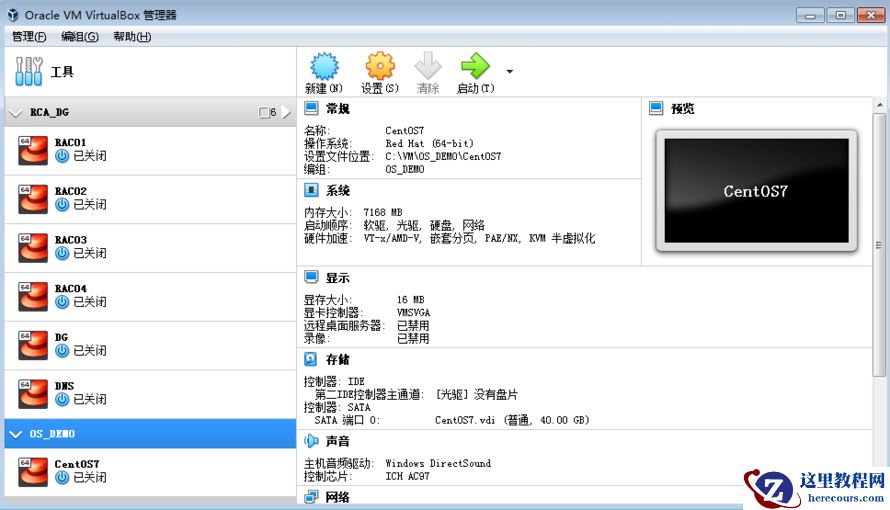Select the DG virtual machine icon
Screen dimensions: 890x510
coord(32,345)
